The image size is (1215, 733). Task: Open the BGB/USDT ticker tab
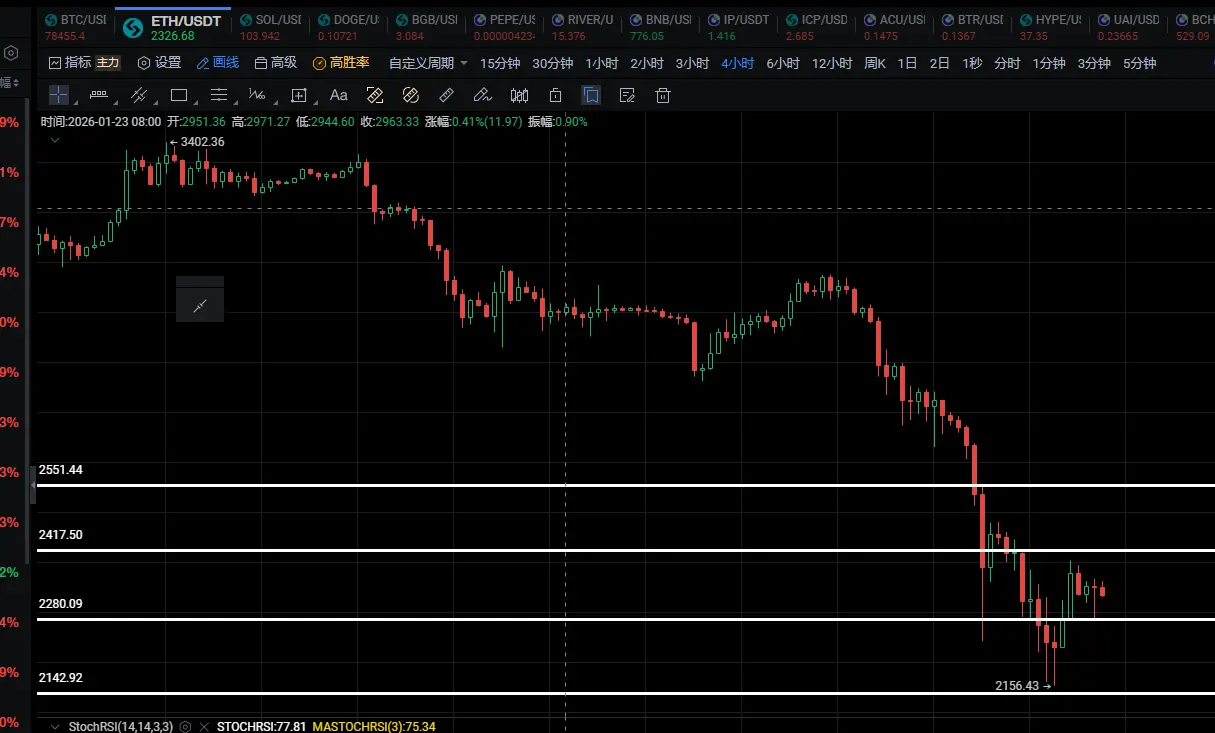(x=426, y=27)
